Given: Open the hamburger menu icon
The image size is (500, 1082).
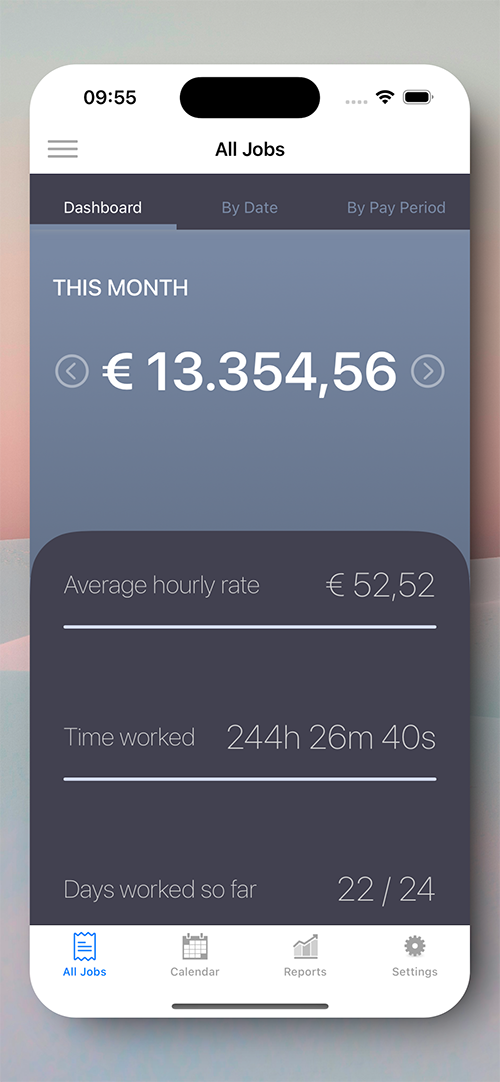Looking at the screenshot, I should 63,149.
